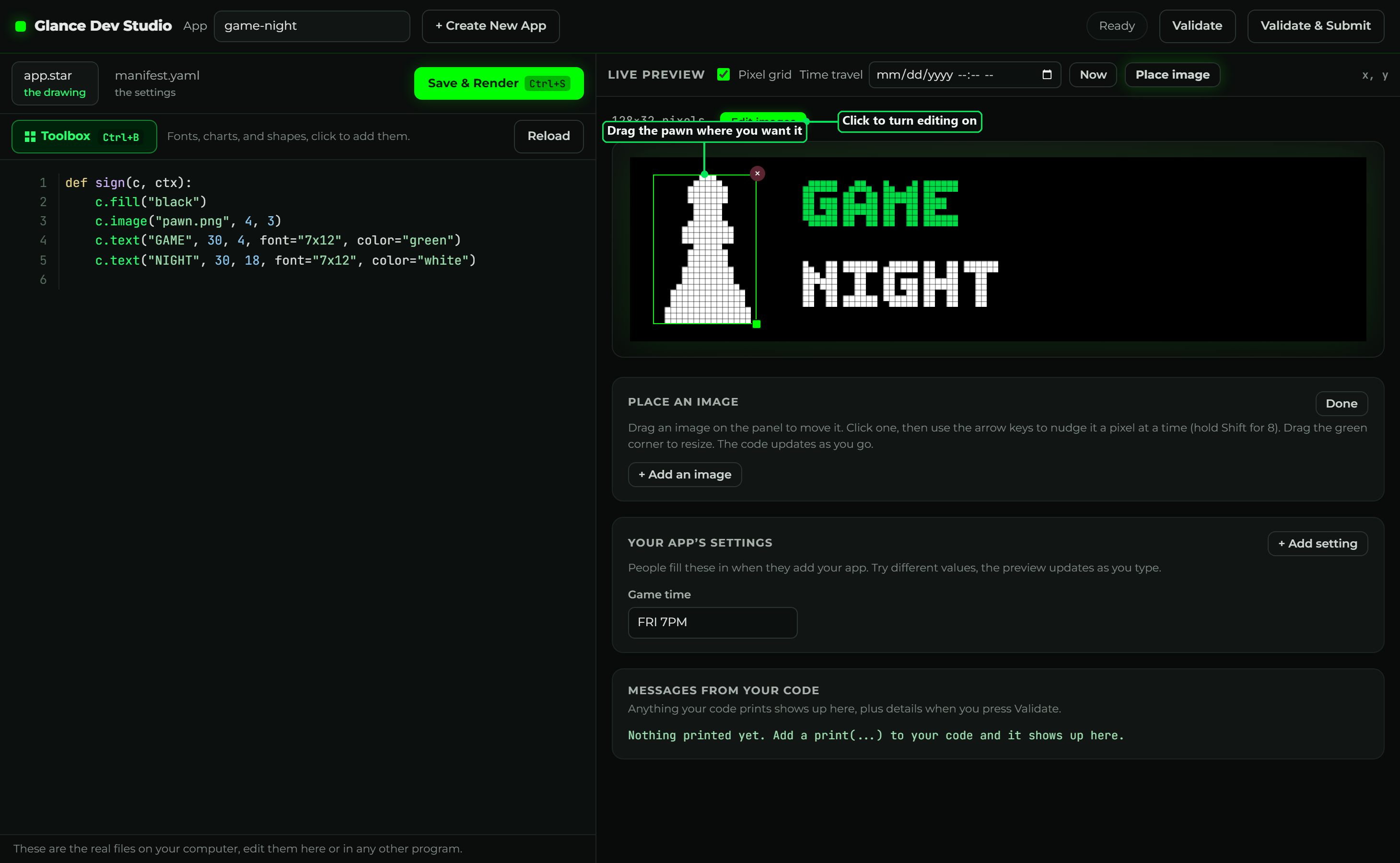
Task: Click the 'Nothing printed yet' message text
Action: click(x=875, y=736)
